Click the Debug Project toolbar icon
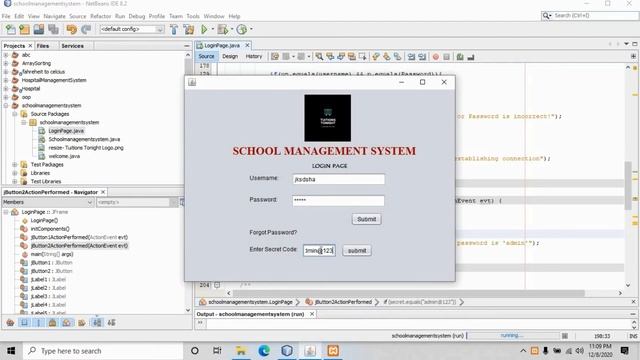 (x=223, y=29)
